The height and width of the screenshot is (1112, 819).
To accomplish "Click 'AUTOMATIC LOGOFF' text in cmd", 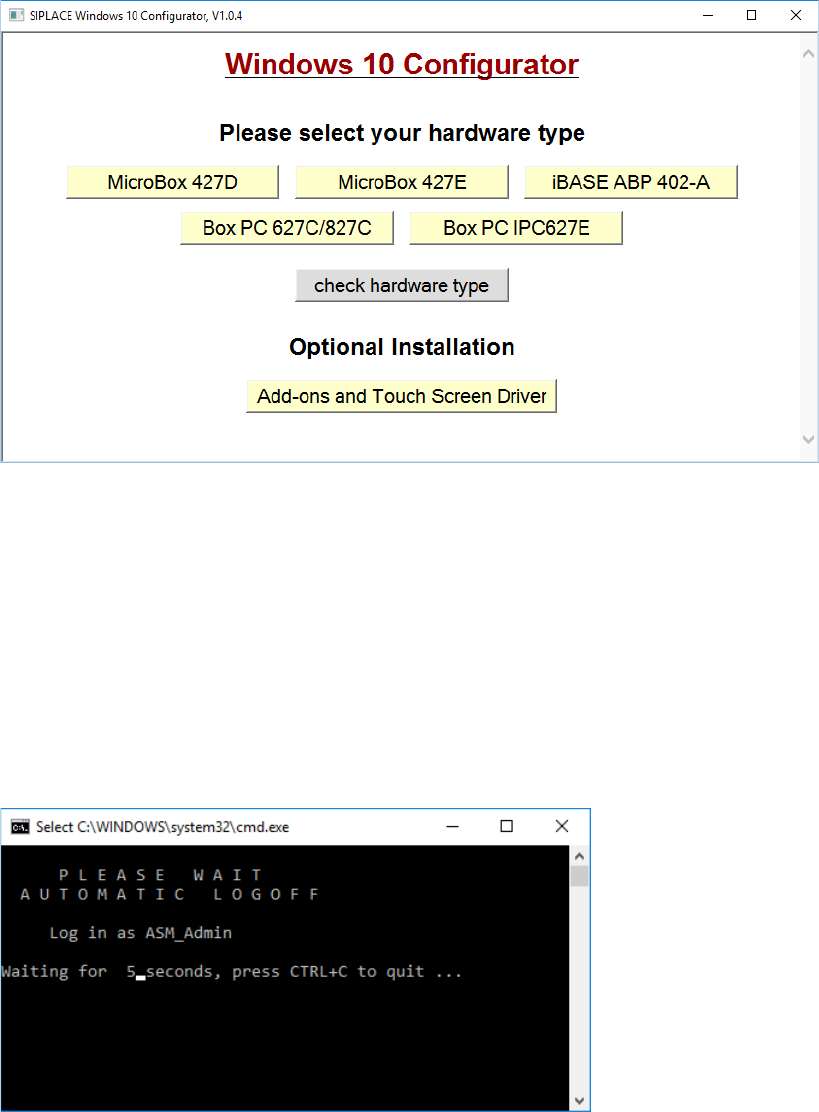I will (x=169, y=894).
